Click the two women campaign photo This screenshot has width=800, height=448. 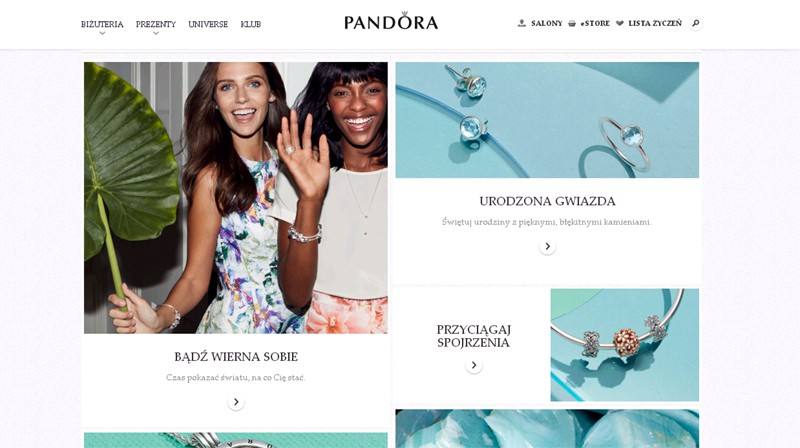236,198
